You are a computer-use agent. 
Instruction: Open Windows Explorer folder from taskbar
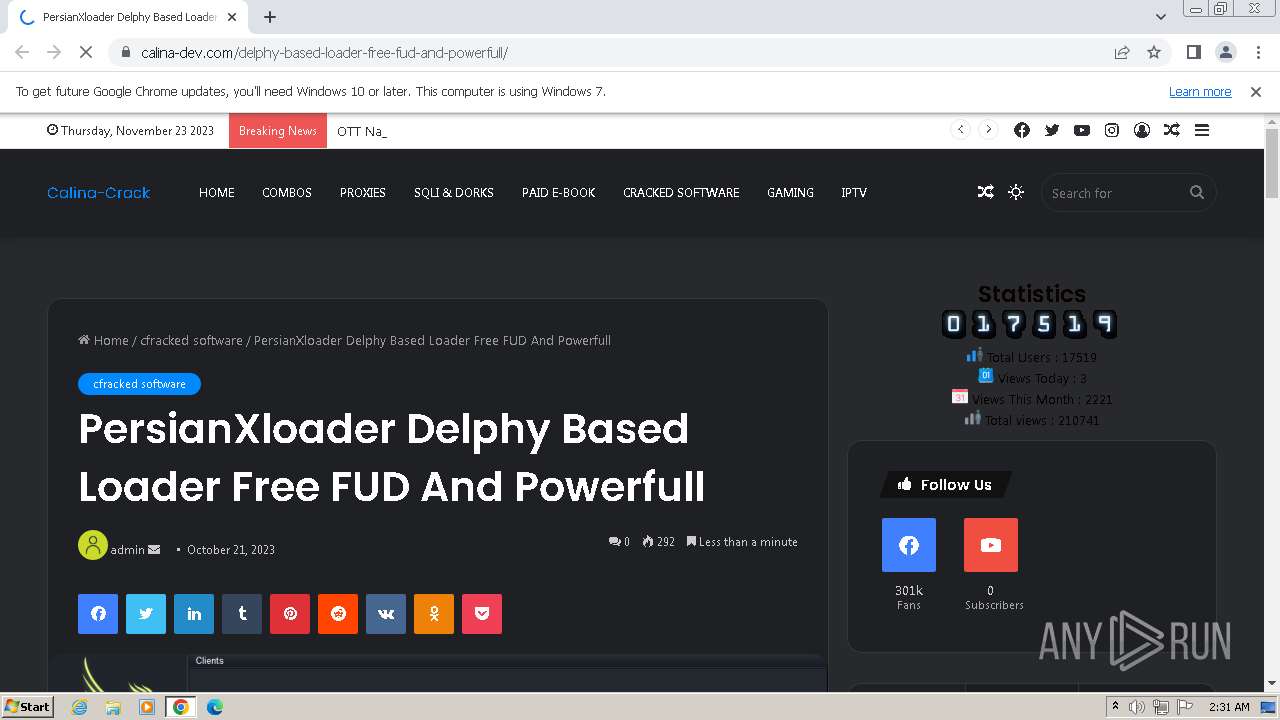(113, 706)
